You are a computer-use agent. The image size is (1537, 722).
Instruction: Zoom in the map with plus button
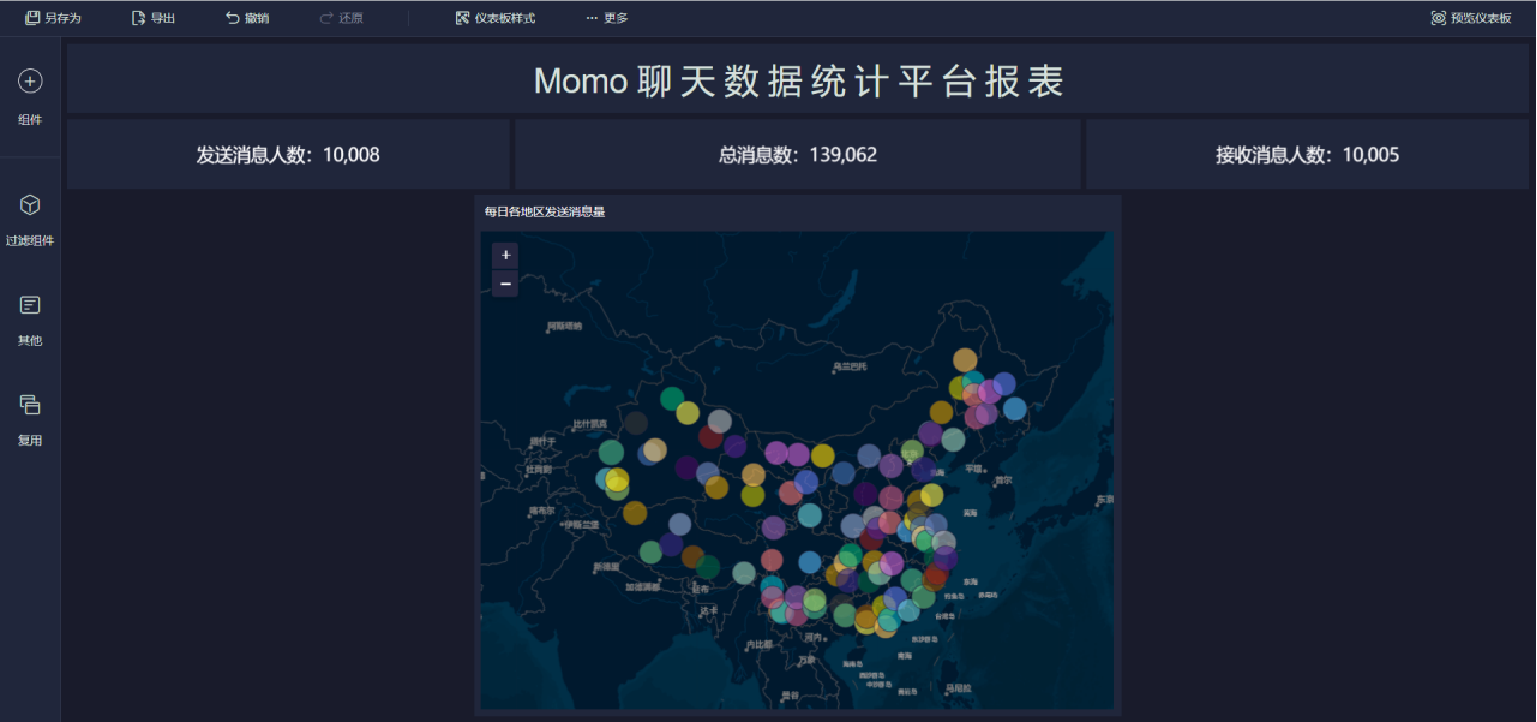[x=505, y=256]
